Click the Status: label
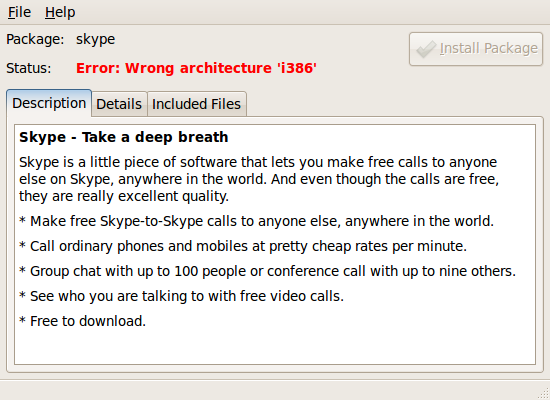This screenshot has height=400, width=550. click(29, 68)
